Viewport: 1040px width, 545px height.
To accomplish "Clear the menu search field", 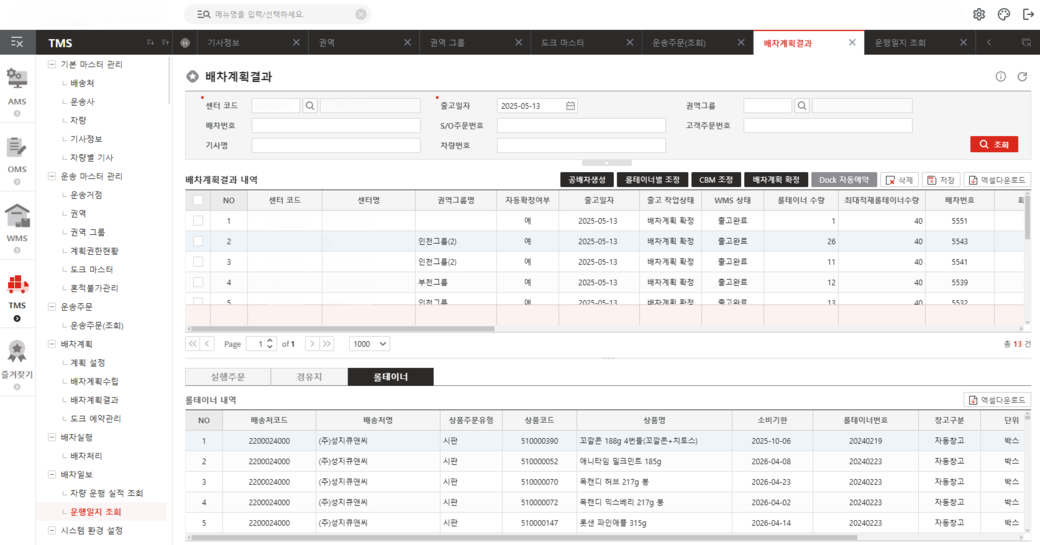I will (x=361, y=14).
